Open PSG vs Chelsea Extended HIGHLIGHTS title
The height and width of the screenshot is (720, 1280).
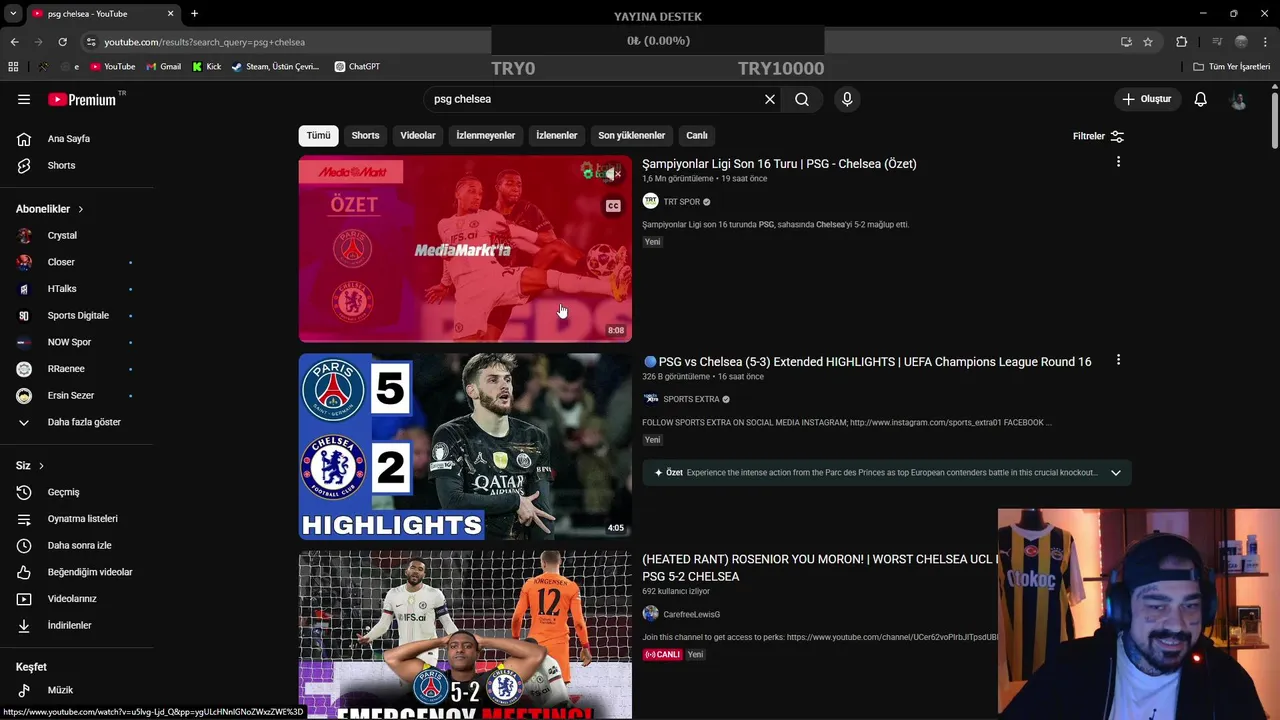[x=867, y=362]
